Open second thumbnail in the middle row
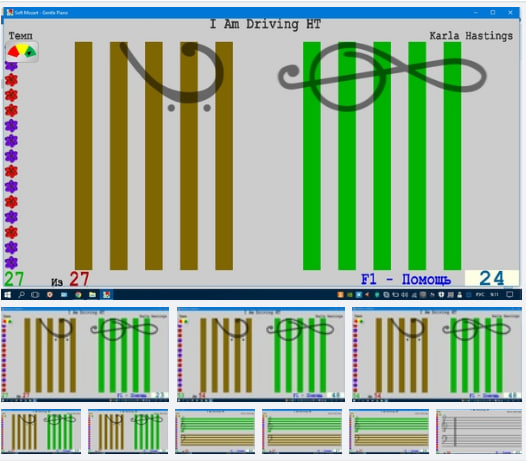Image resolution: width=526 pixels, height=461 pixels. (x=261, y=354)
